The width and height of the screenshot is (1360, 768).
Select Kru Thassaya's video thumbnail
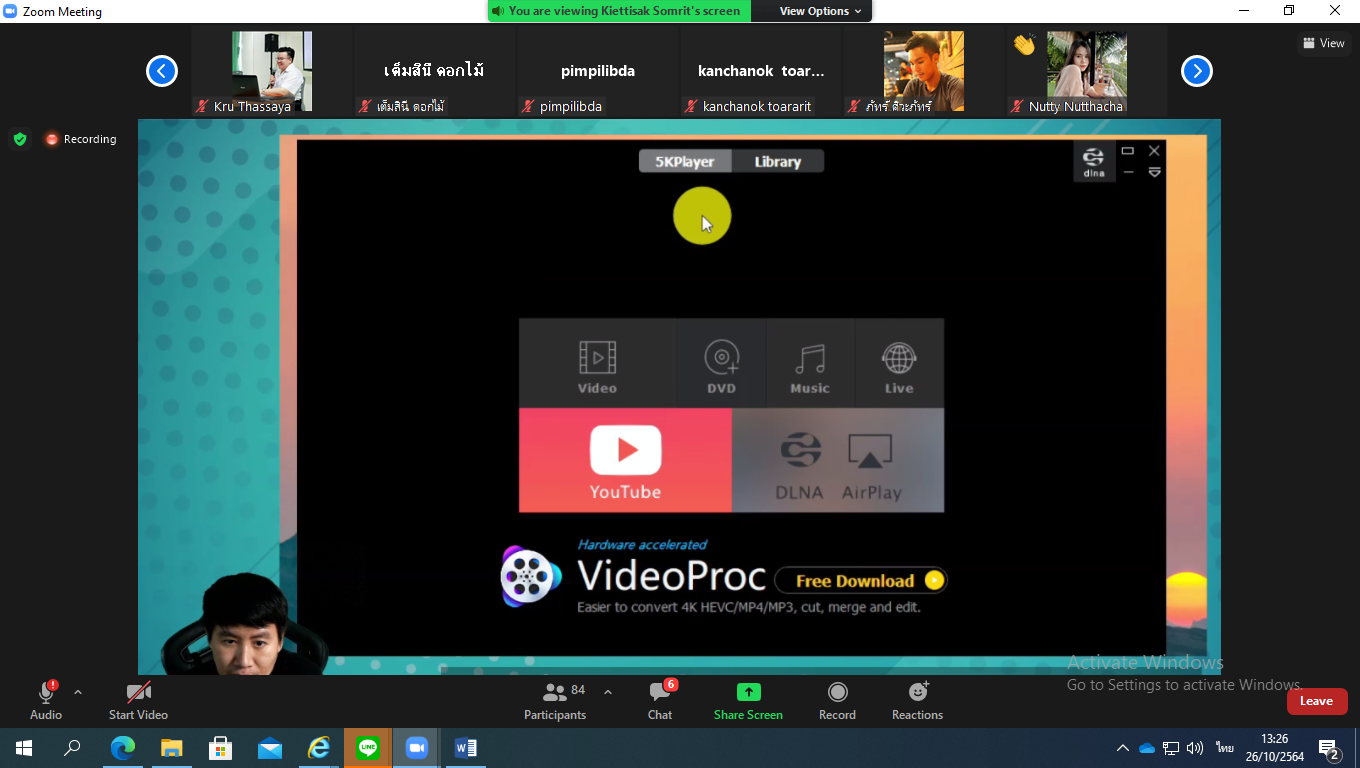(x=272, y=71)
